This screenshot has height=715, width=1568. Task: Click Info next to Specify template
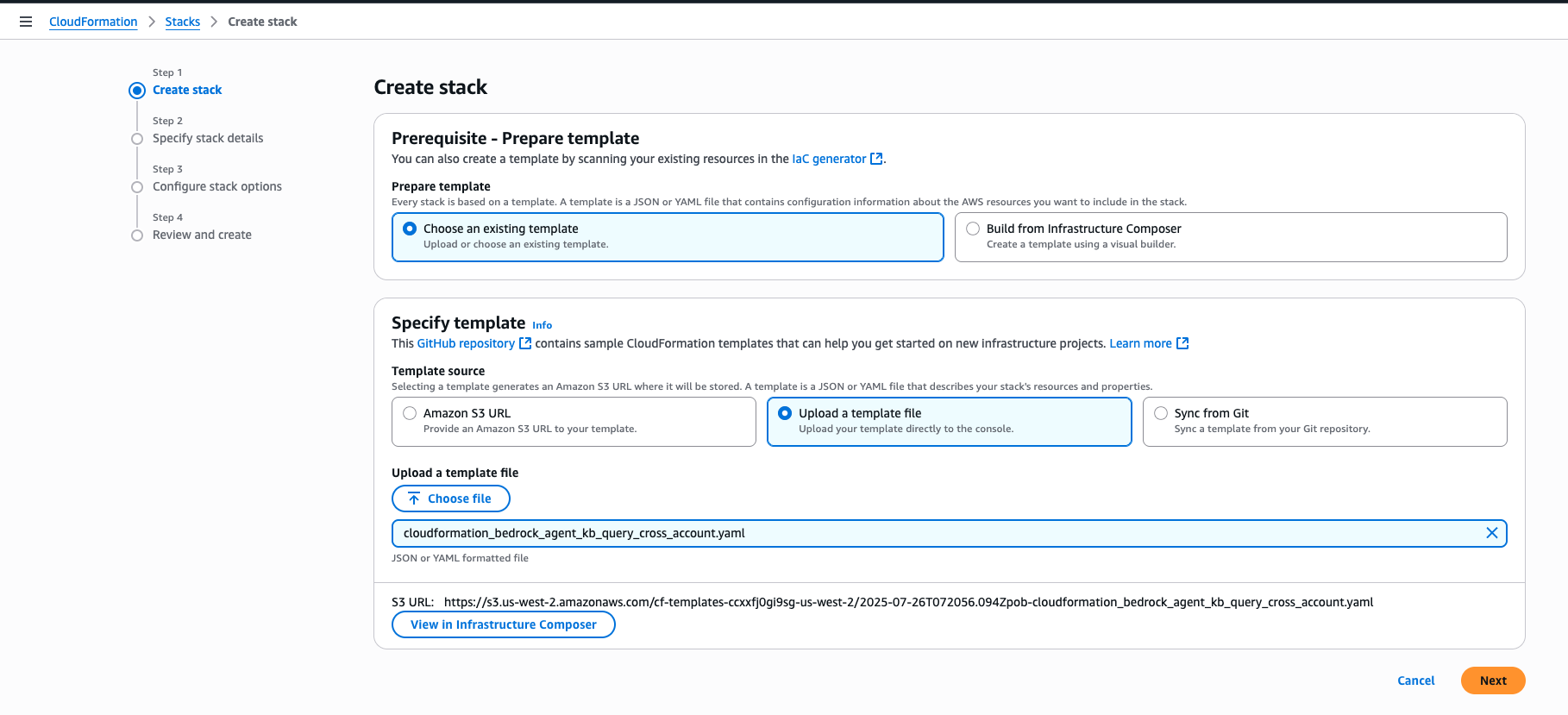(542, 325)
